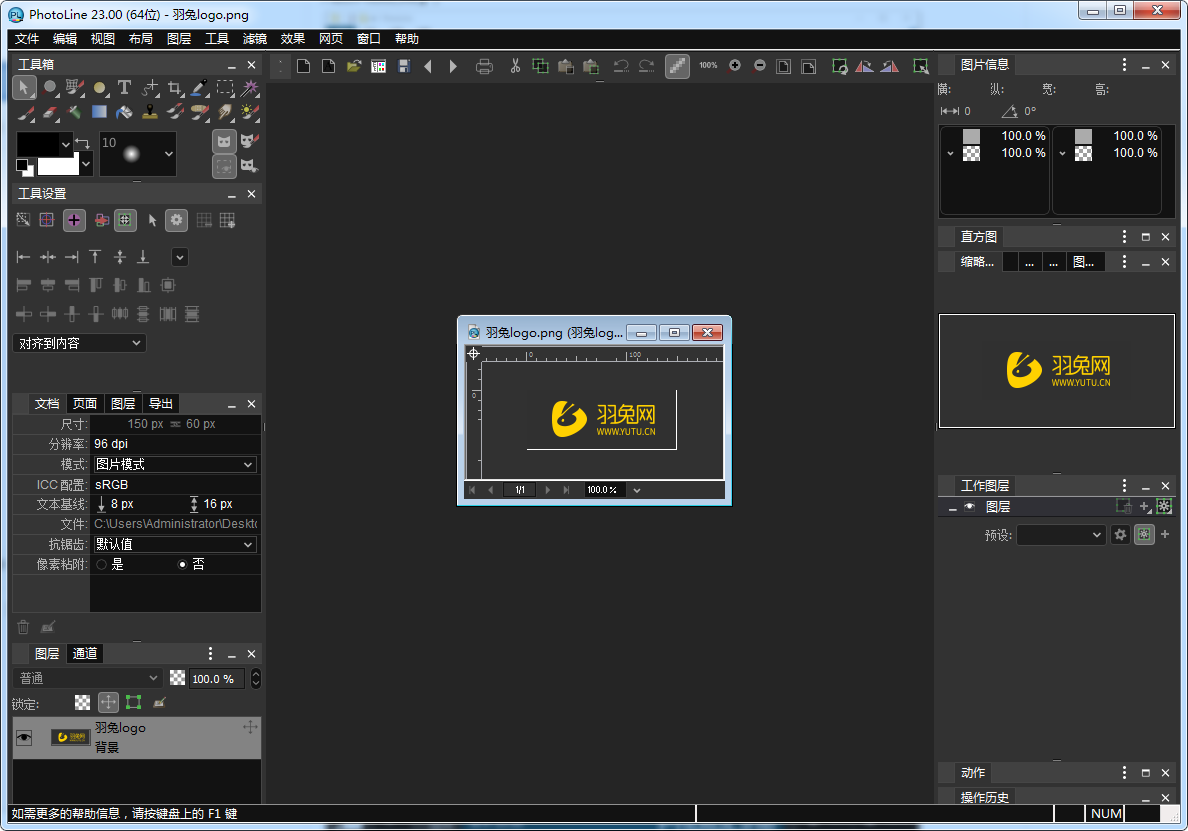Click the print icon in toolbar
The image size is (1188, 831).
[484, 67]
